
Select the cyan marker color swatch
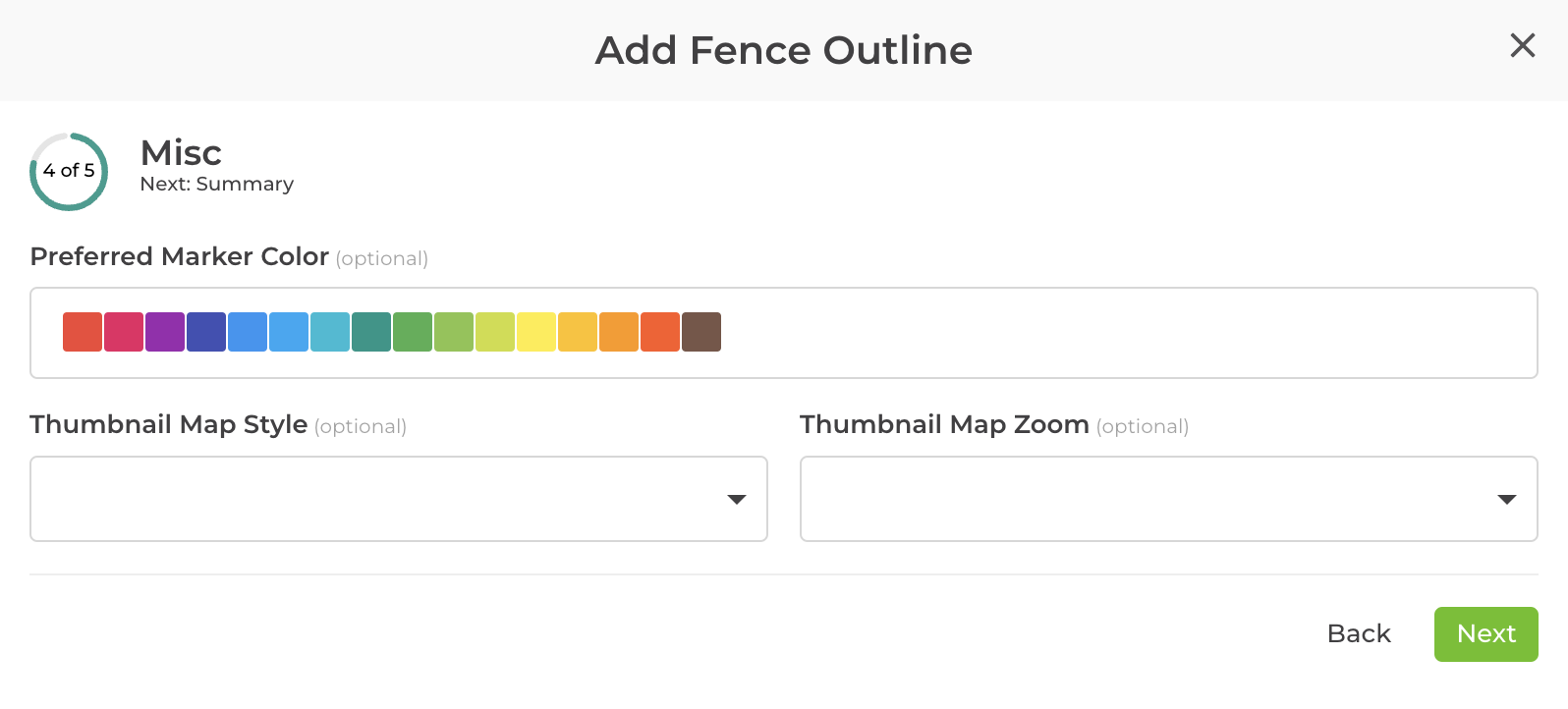(328, 331)
